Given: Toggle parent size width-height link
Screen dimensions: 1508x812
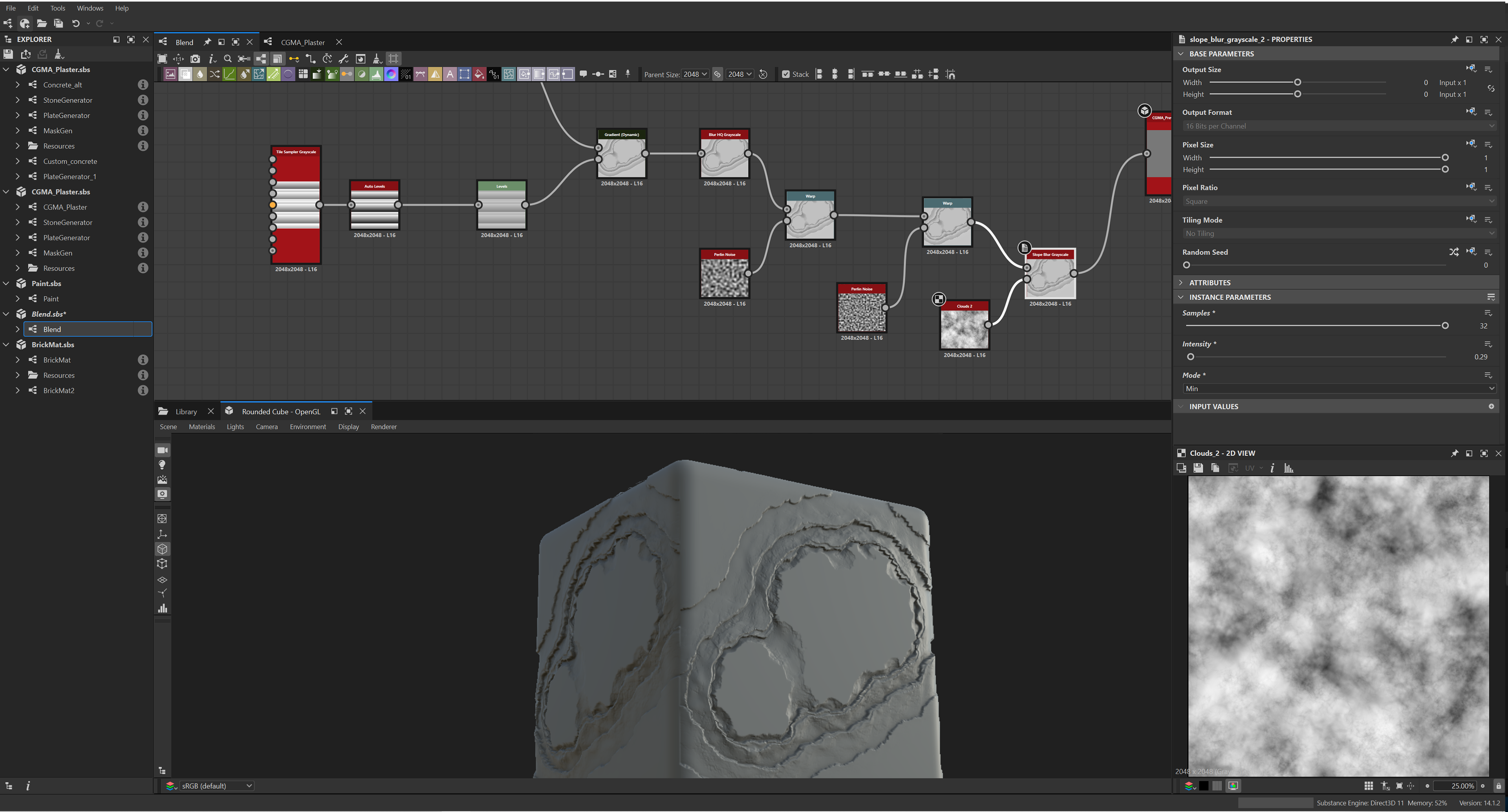Looking at the screenshot, I should [x=718, y=74].
